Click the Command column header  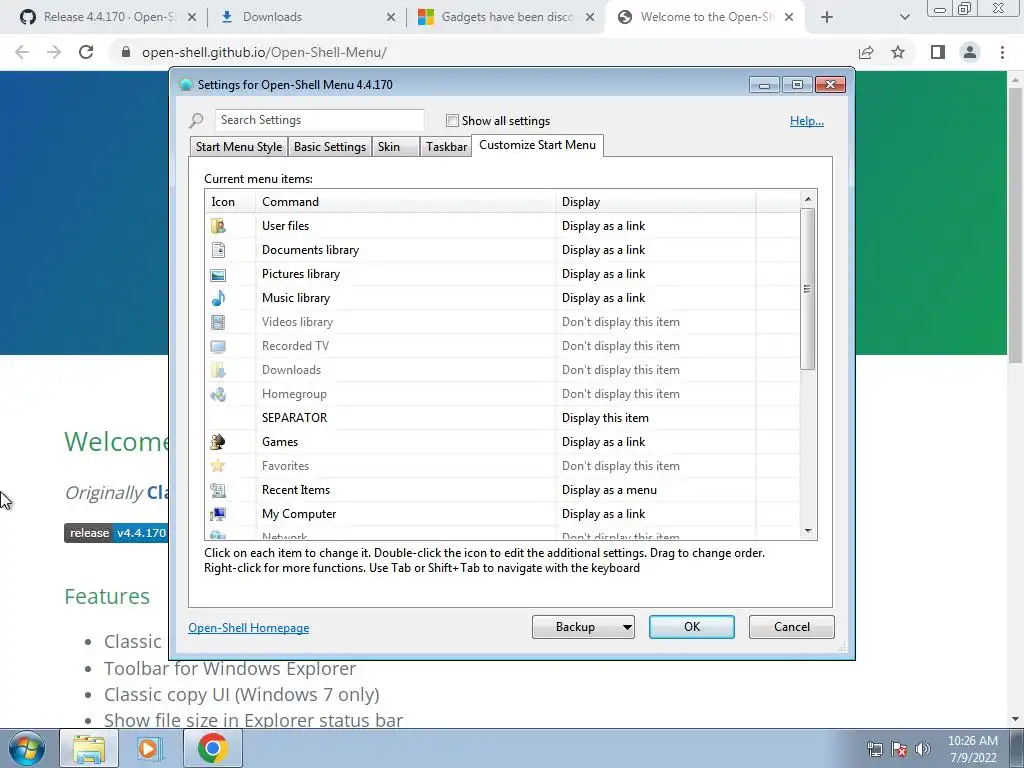pyautogui.click(x=405, y=202)
